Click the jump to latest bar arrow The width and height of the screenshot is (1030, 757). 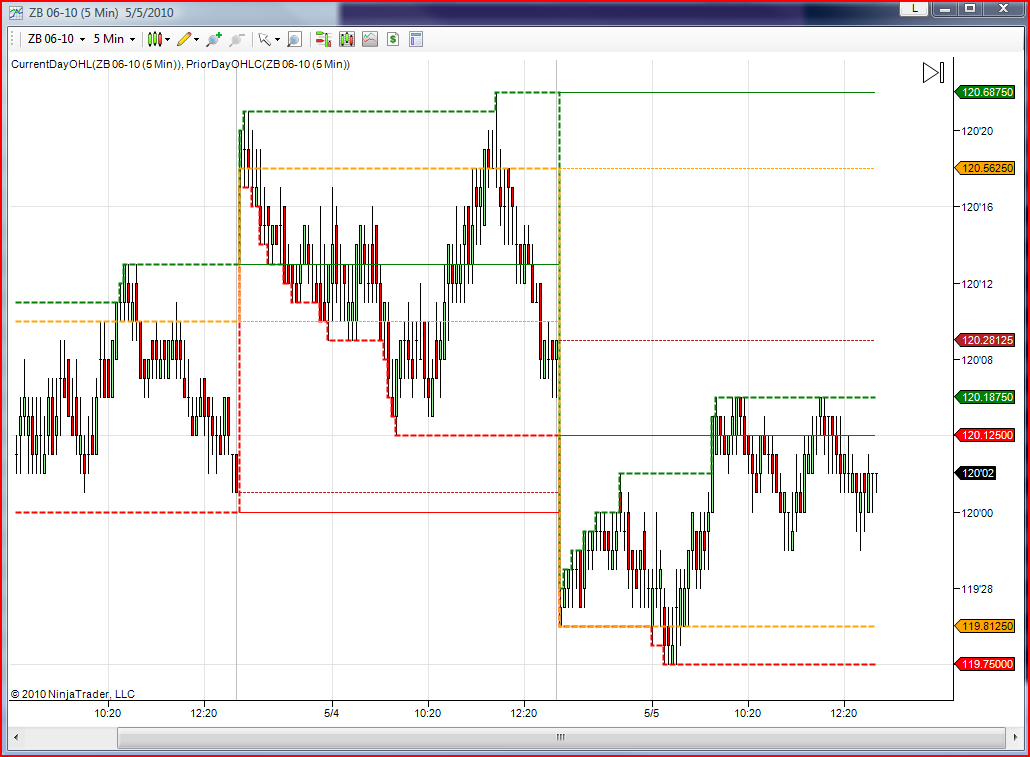click(x=933, y=72)
